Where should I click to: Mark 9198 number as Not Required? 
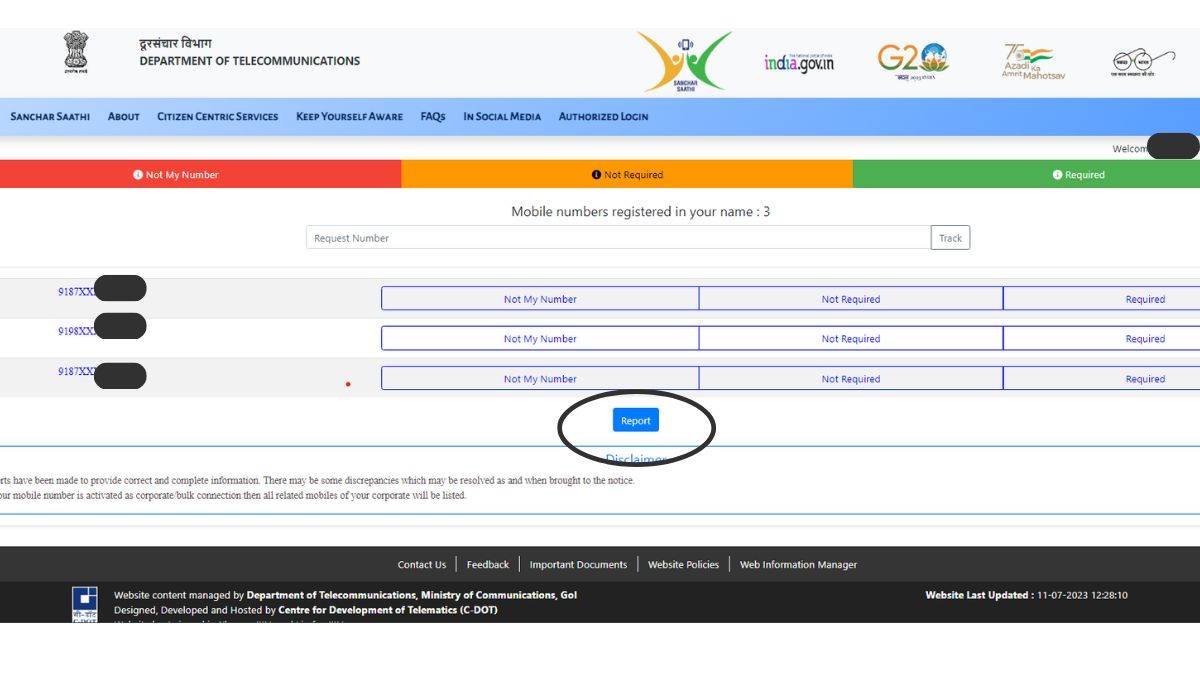click(x=850, y=339)
